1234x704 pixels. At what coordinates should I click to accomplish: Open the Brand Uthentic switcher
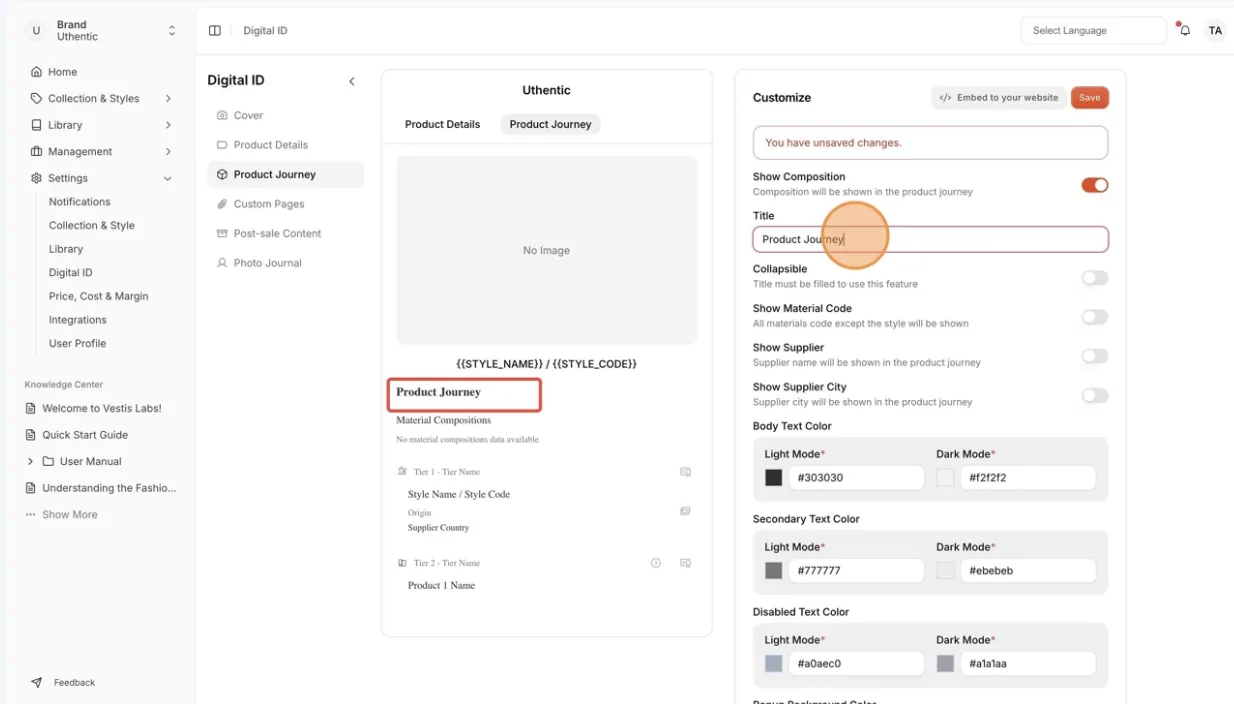click(101, 31)
